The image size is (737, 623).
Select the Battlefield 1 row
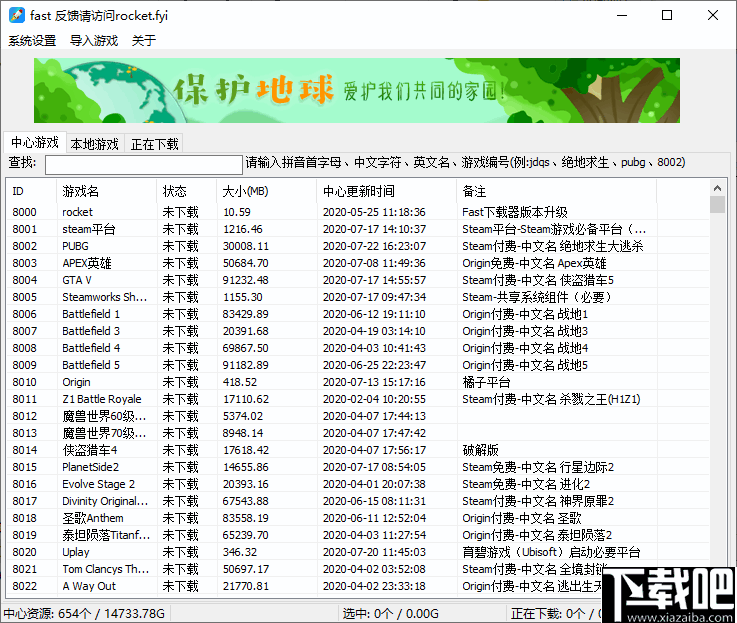click(x=358, y=314)
